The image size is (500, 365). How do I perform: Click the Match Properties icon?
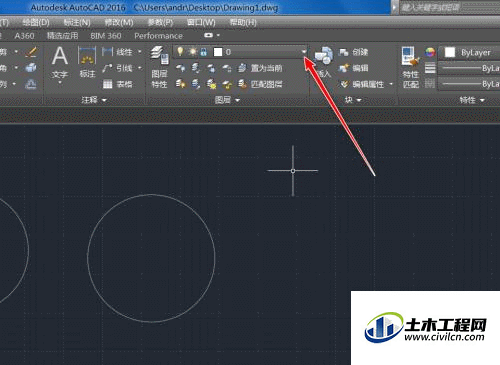(x=410, y=56)
